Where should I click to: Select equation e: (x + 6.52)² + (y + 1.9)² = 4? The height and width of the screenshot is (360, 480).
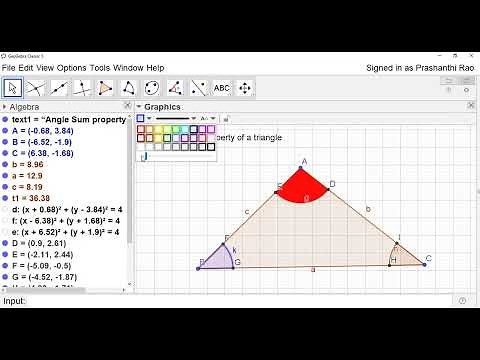pos(65,232)
